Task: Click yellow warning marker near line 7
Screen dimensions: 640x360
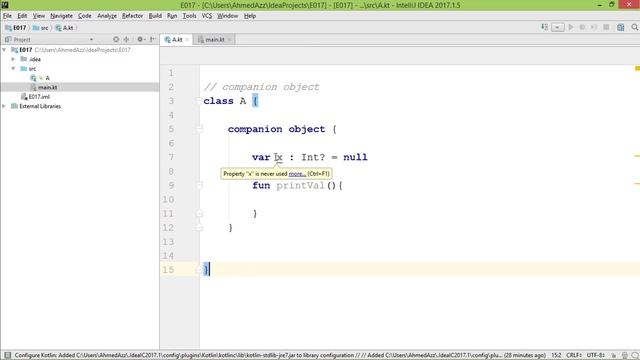Action: coord(637,156)
